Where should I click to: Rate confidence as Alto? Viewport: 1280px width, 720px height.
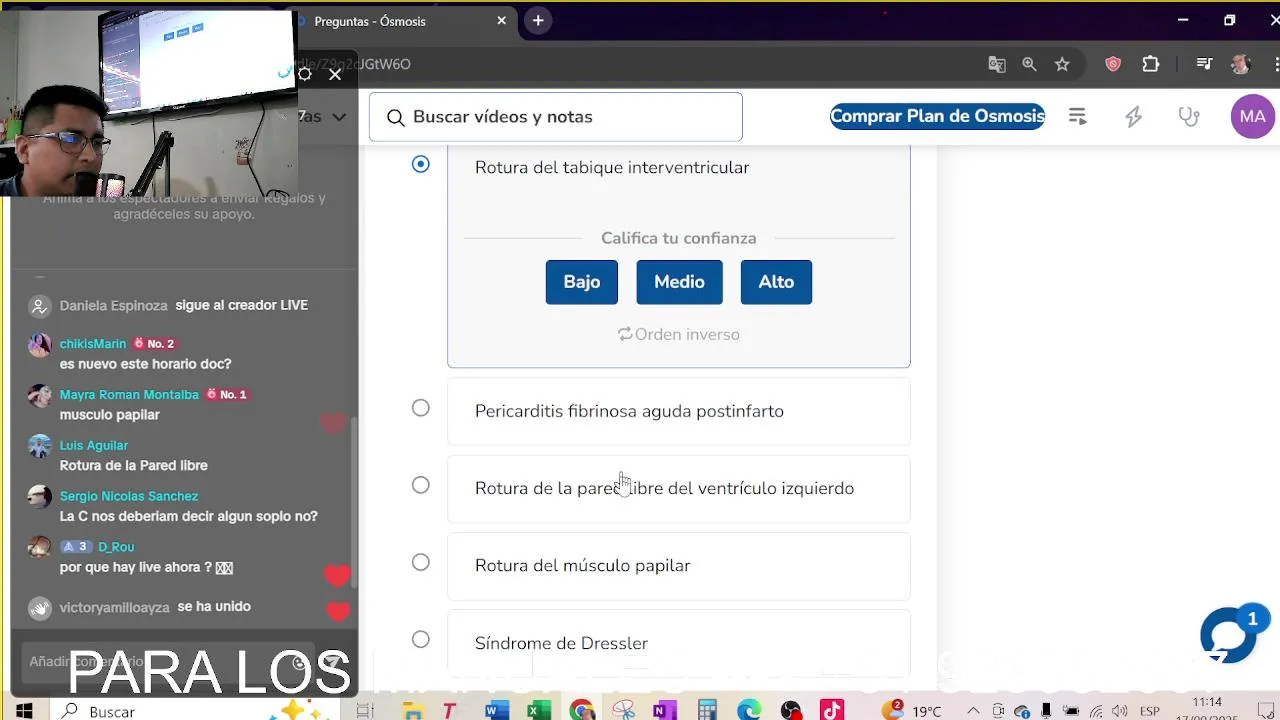(x=776, y=282)
